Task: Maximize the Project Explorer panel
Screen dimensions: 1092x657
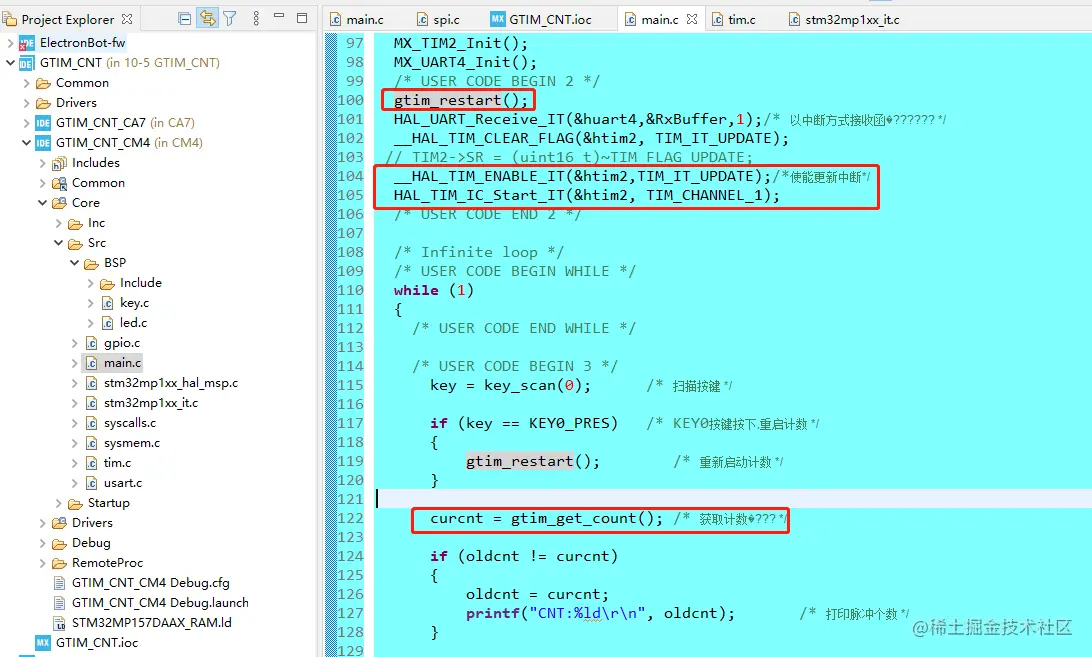Action: point(302,18)
